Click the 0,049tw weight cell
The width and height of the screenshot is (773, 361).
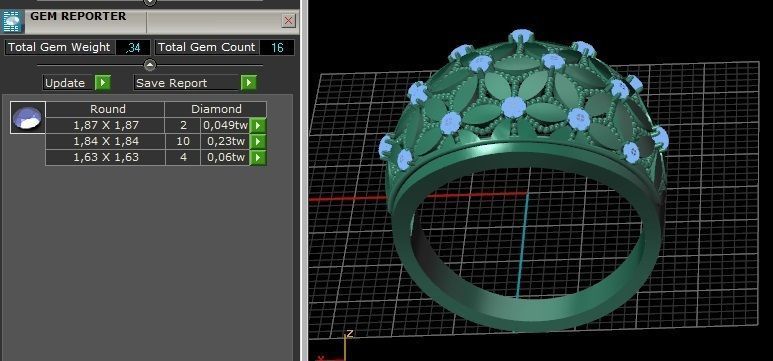pos(225,125)
